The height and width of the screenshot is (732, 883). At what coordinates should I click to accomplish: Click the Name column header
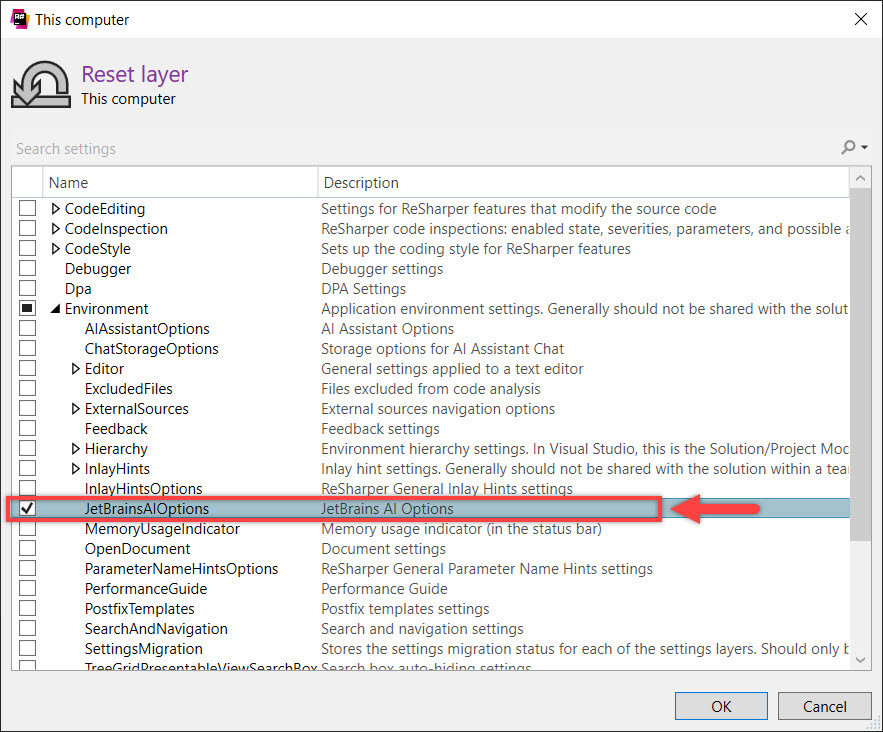(x=180, y=182)
